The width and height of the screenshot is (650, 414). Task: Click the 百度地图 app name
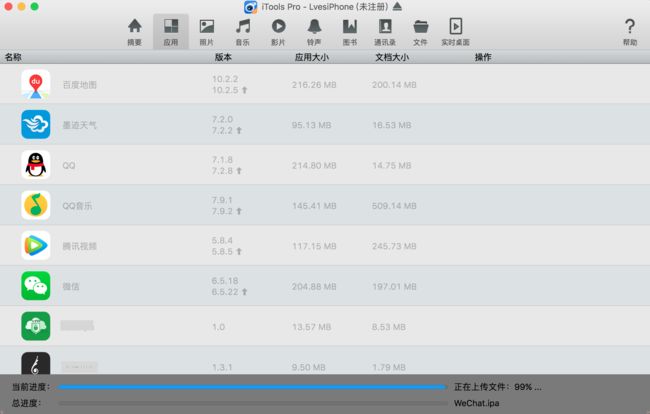[80, 85]
